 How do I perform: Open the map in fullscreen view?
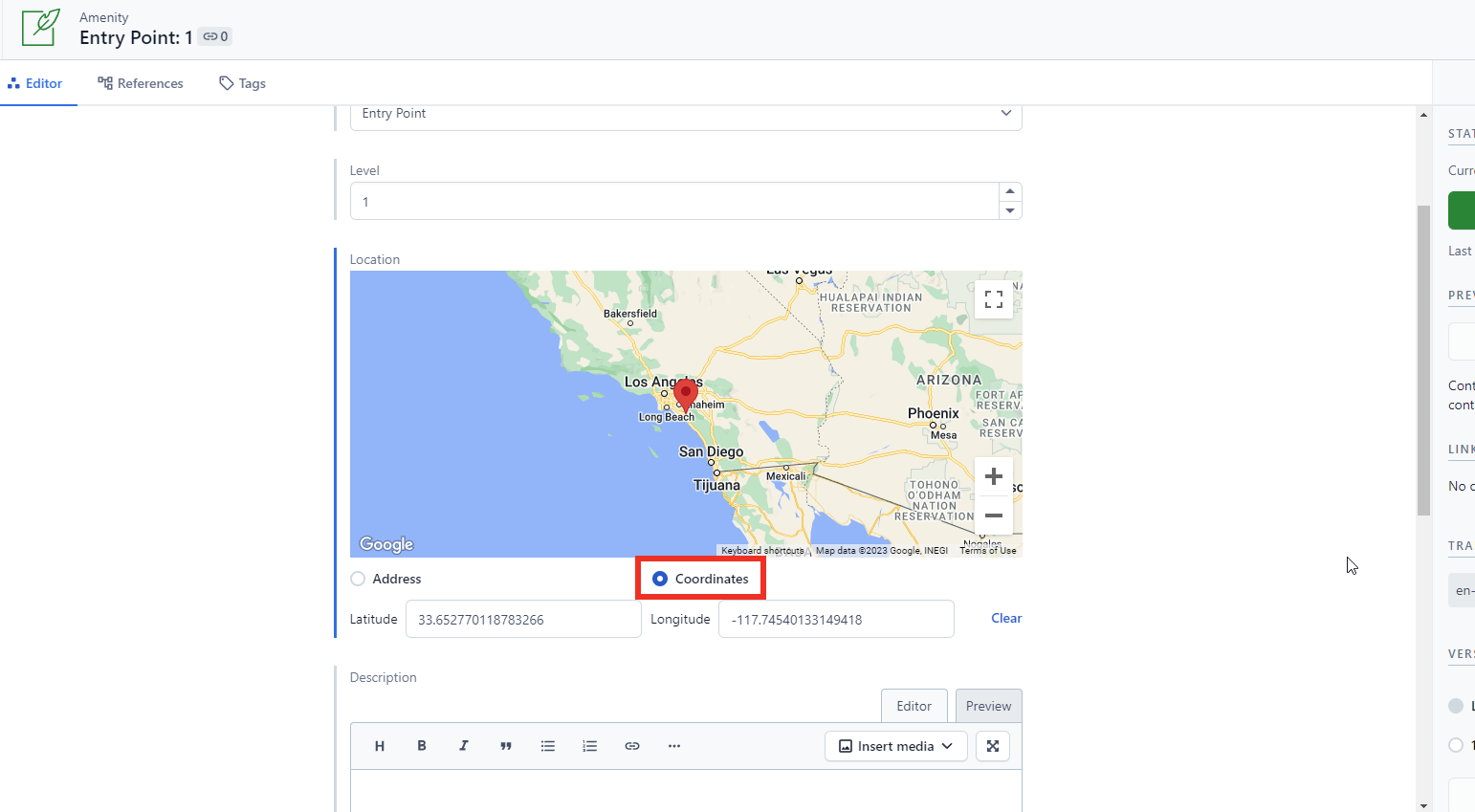[x=993, y=298]
